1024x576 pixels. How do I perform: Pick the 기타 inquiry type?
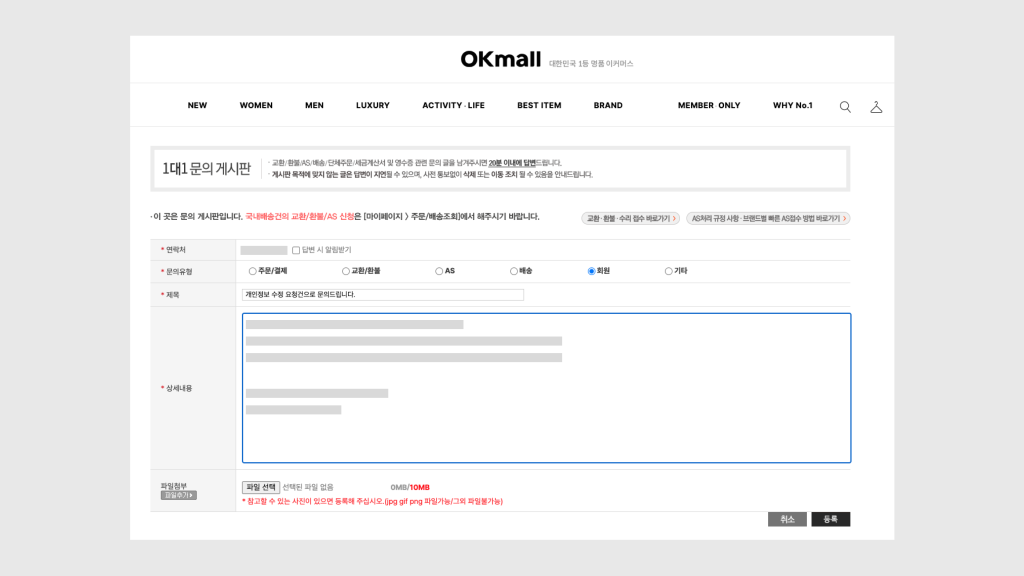[669, 271]
